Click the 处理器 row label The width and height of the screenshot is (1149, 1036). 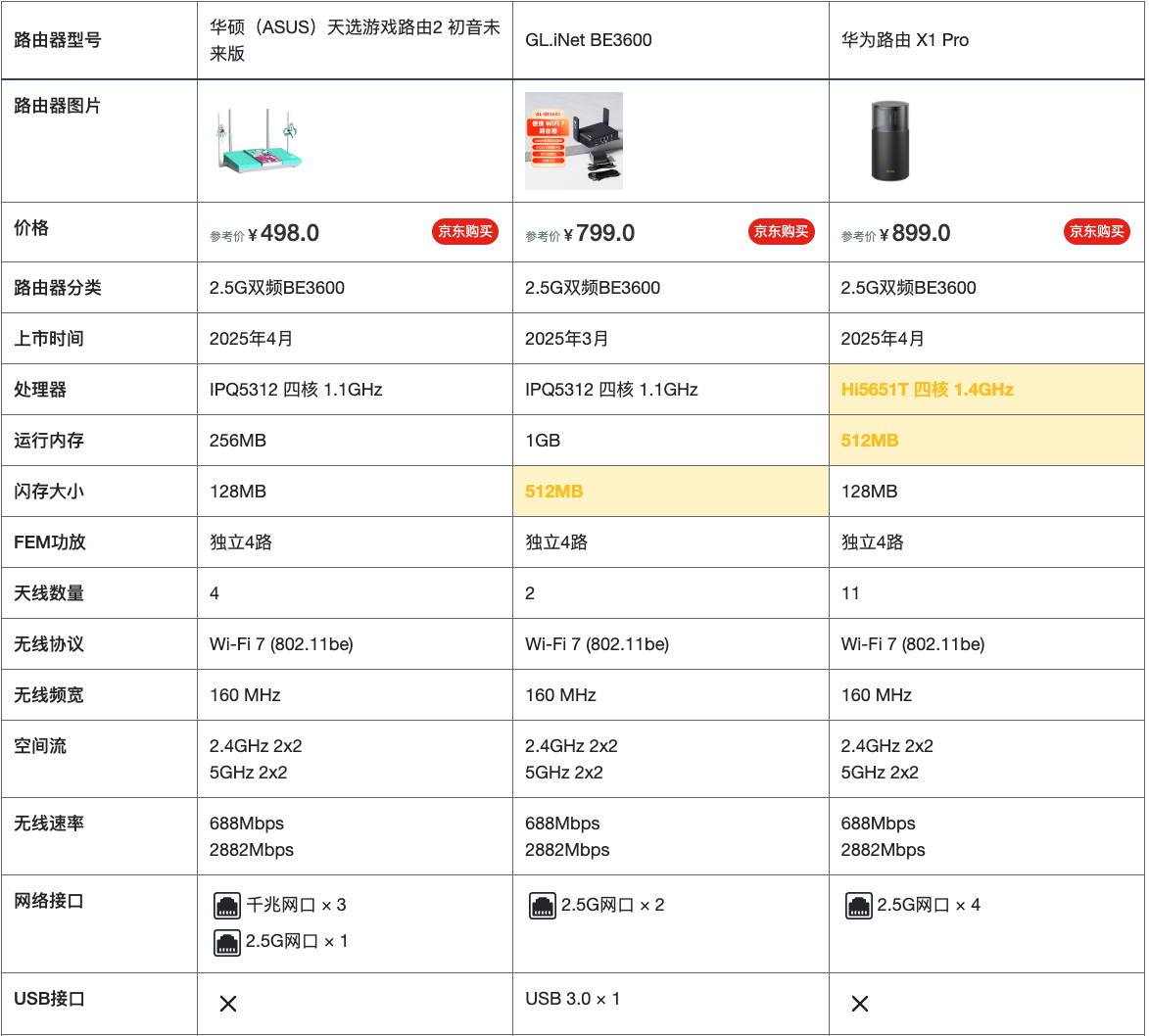point(40,389)
